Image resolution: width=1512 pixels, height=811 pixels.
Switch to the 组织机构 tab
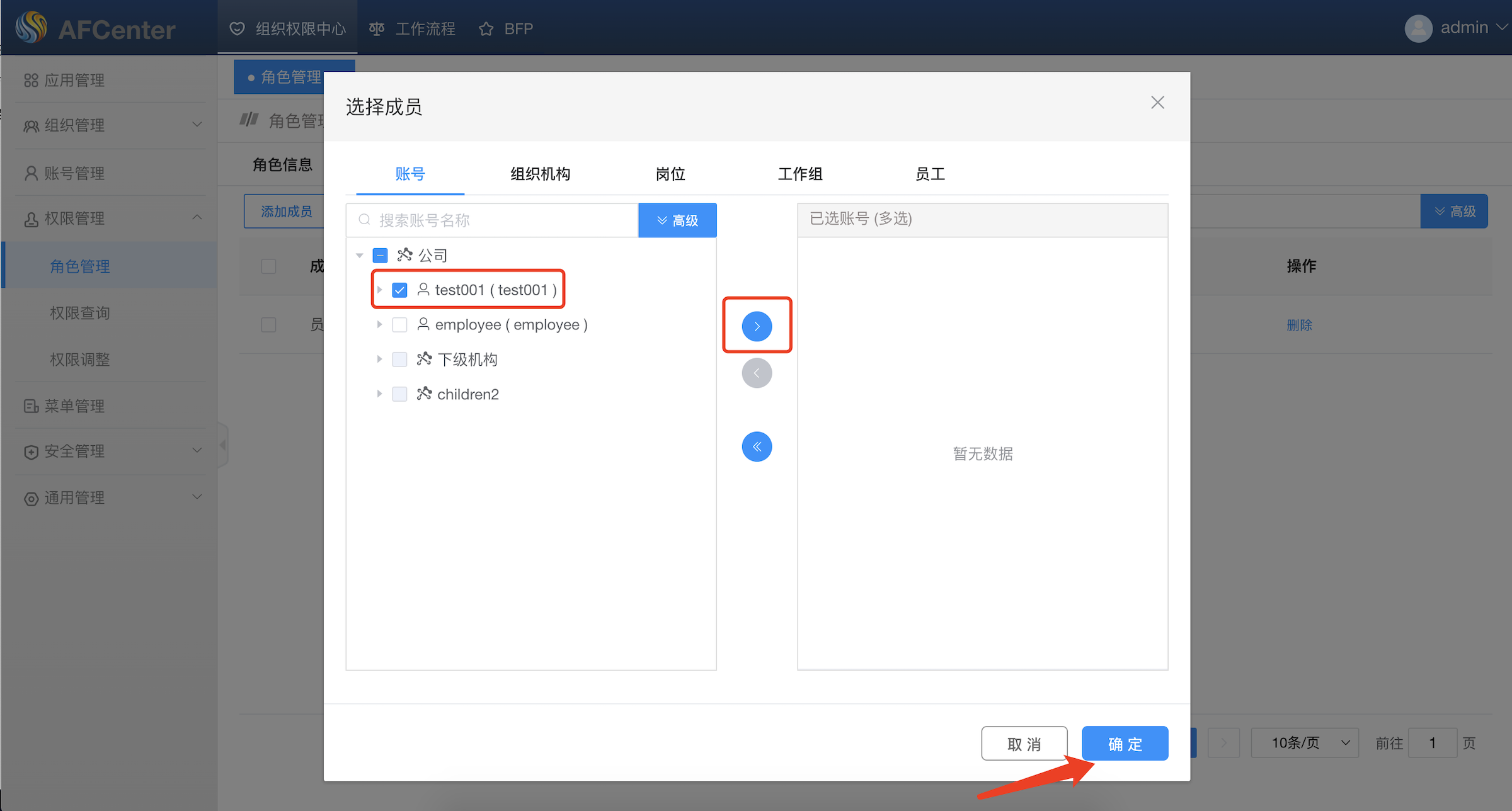(x=540, y=174)
